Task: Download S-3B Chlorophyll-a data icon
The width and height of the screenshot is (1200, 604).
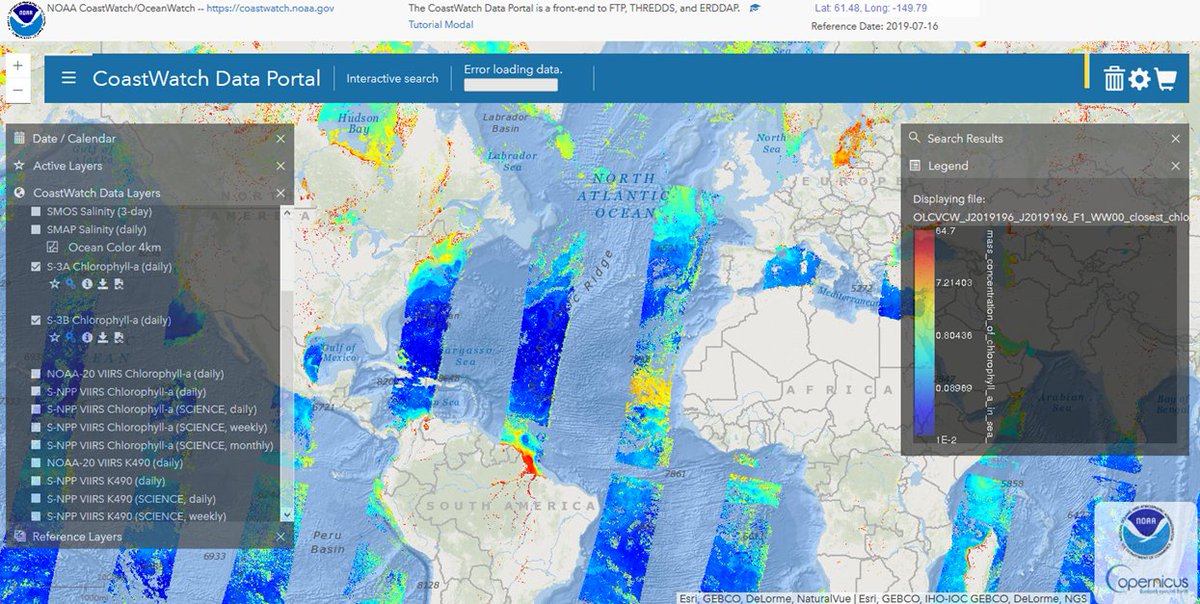Action: pos(102,337)
